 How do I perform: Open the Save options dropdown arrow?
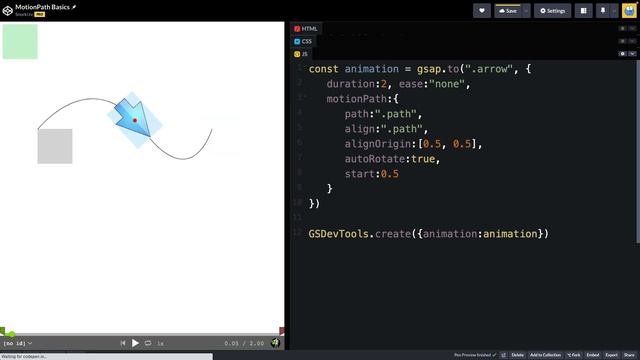526,11
